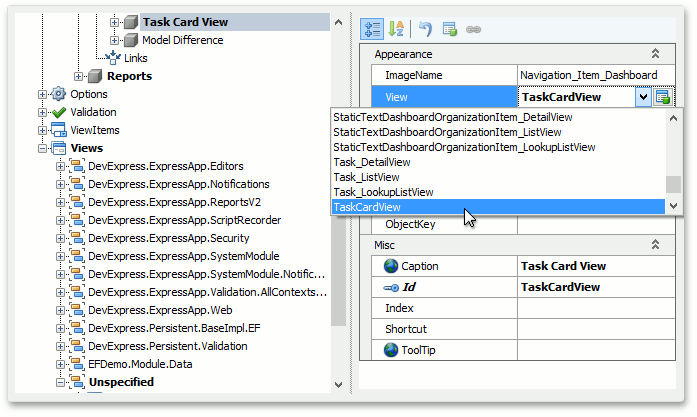The width and height of the screenshot is (697, 417).
Task: Click the Model Difference cube icon
Action: point(131,40)
